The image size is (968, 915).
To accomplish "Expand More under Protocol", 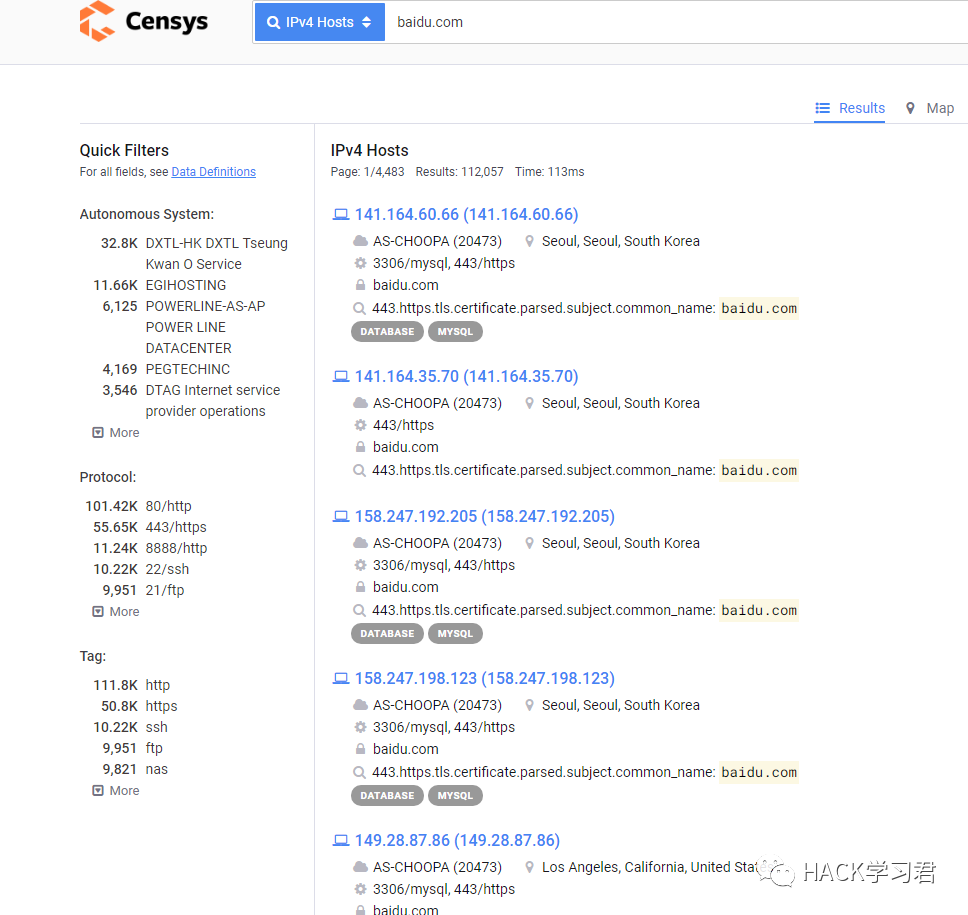I will (116, 612).
